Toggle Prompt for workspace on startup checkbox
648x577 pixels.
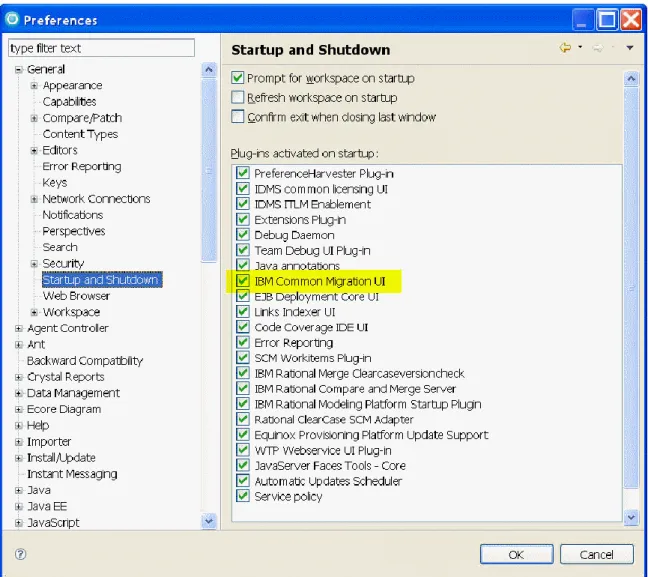click(238, 78)
